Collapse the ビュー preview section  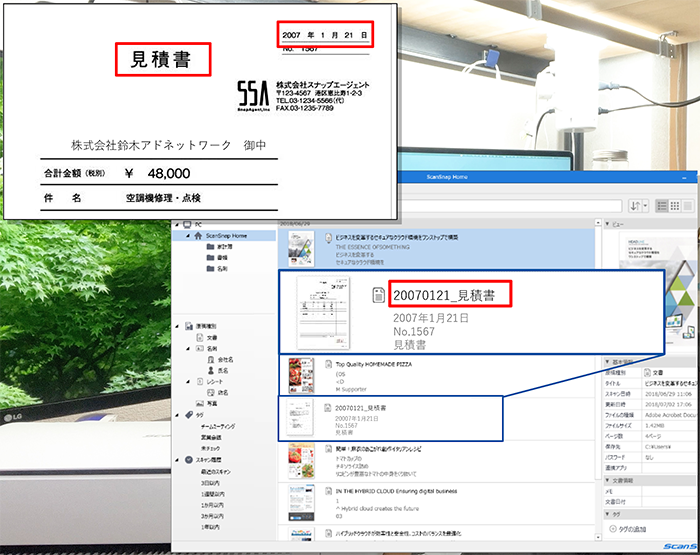[608, 224]
